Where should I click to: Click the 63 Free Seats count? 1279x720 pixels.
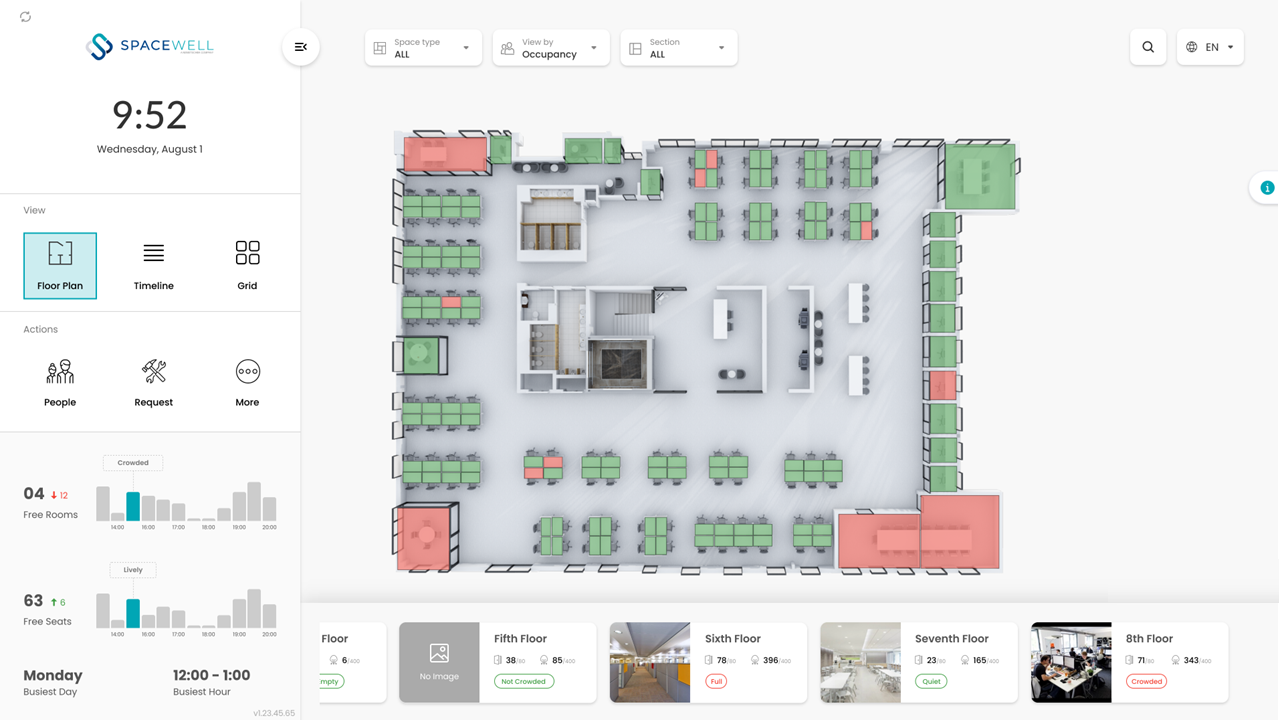(x=34, y=601)
